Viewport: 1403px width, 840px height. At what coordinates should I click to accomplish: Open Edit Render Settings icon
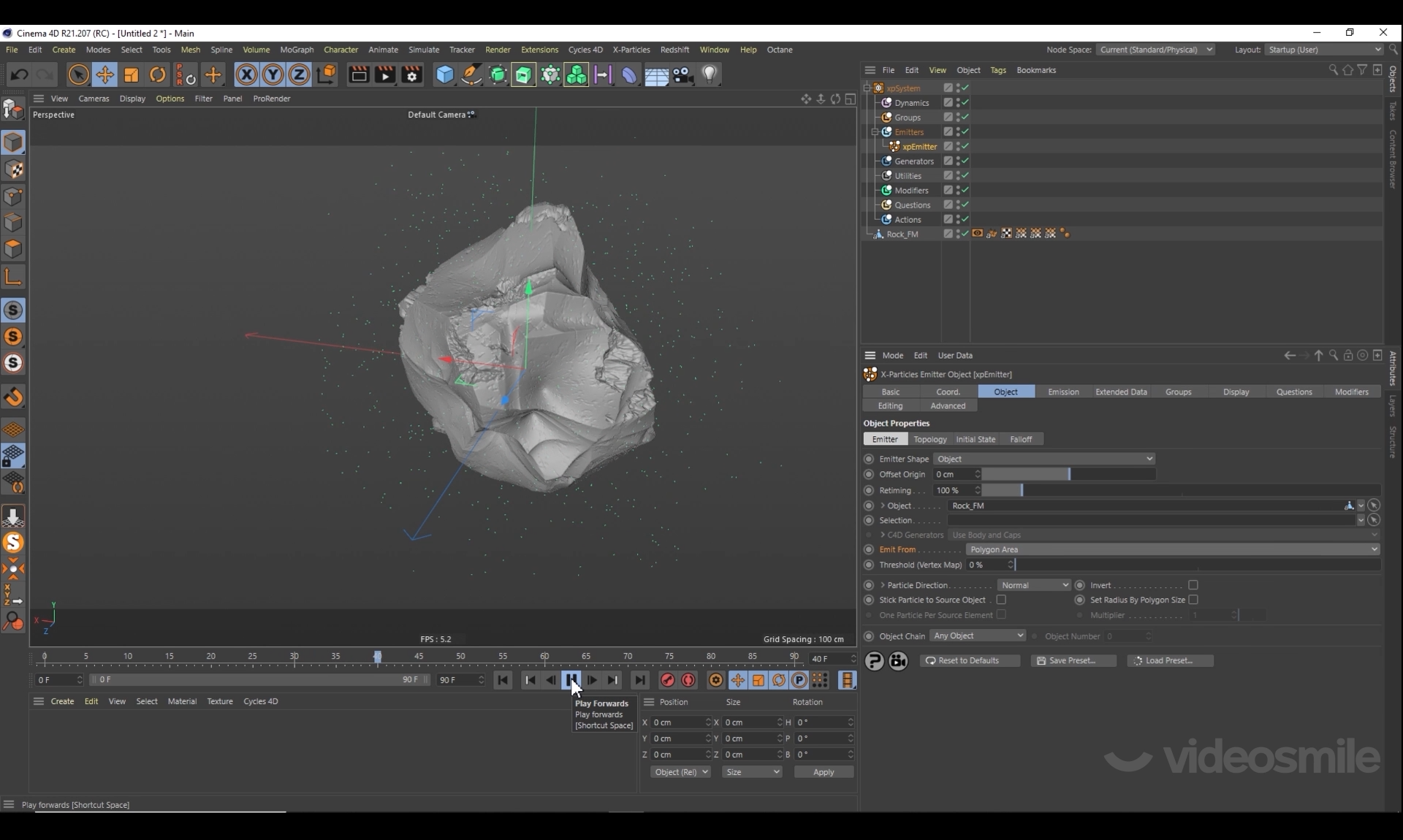411,75
